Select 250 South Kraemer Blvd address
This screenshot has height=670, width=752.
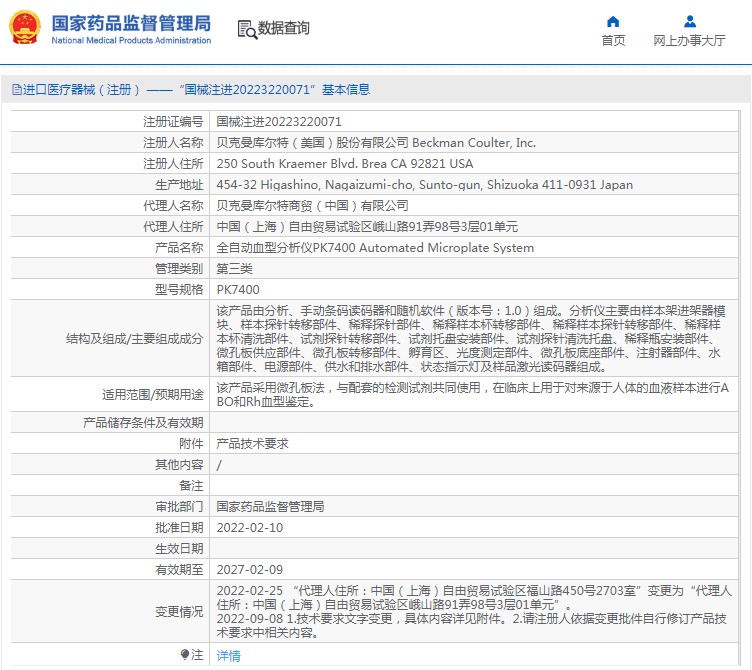(x=344, y=164)
